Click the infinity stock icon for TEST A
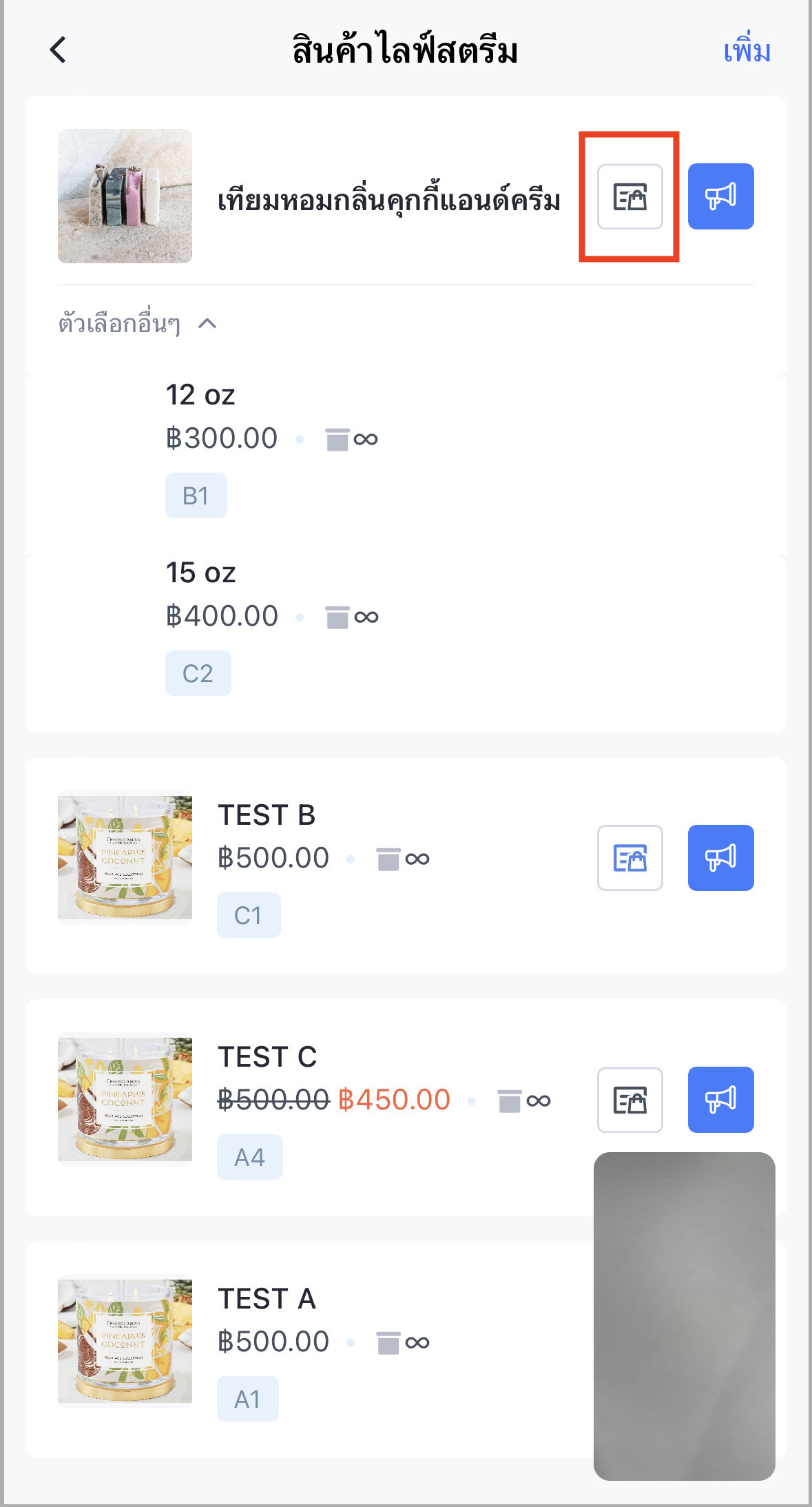The width and height of the screenshot is (812, 1507). tap(417, 1342)
